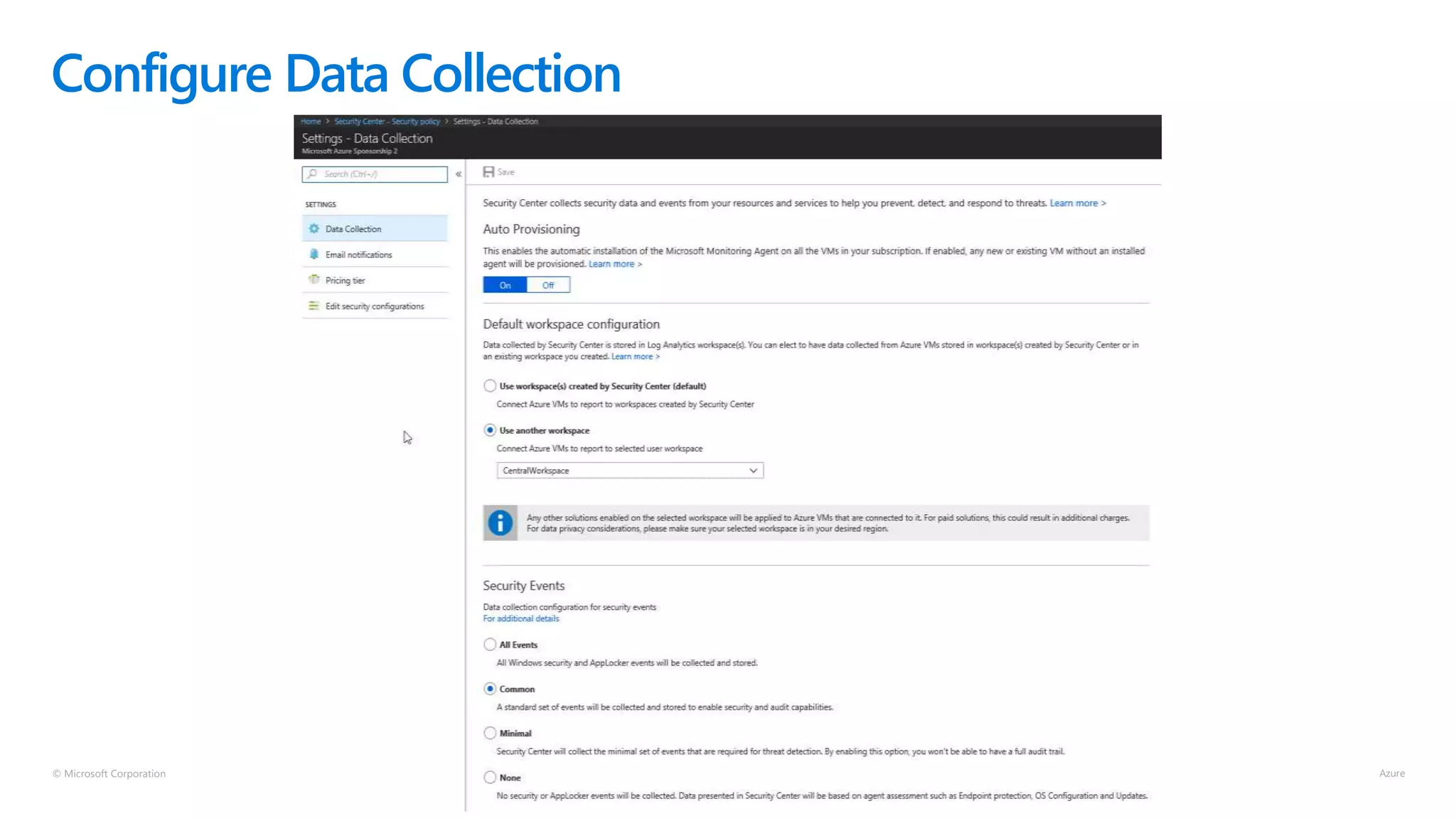
Task: Select Common security events option
Action: tap(490, 689)
